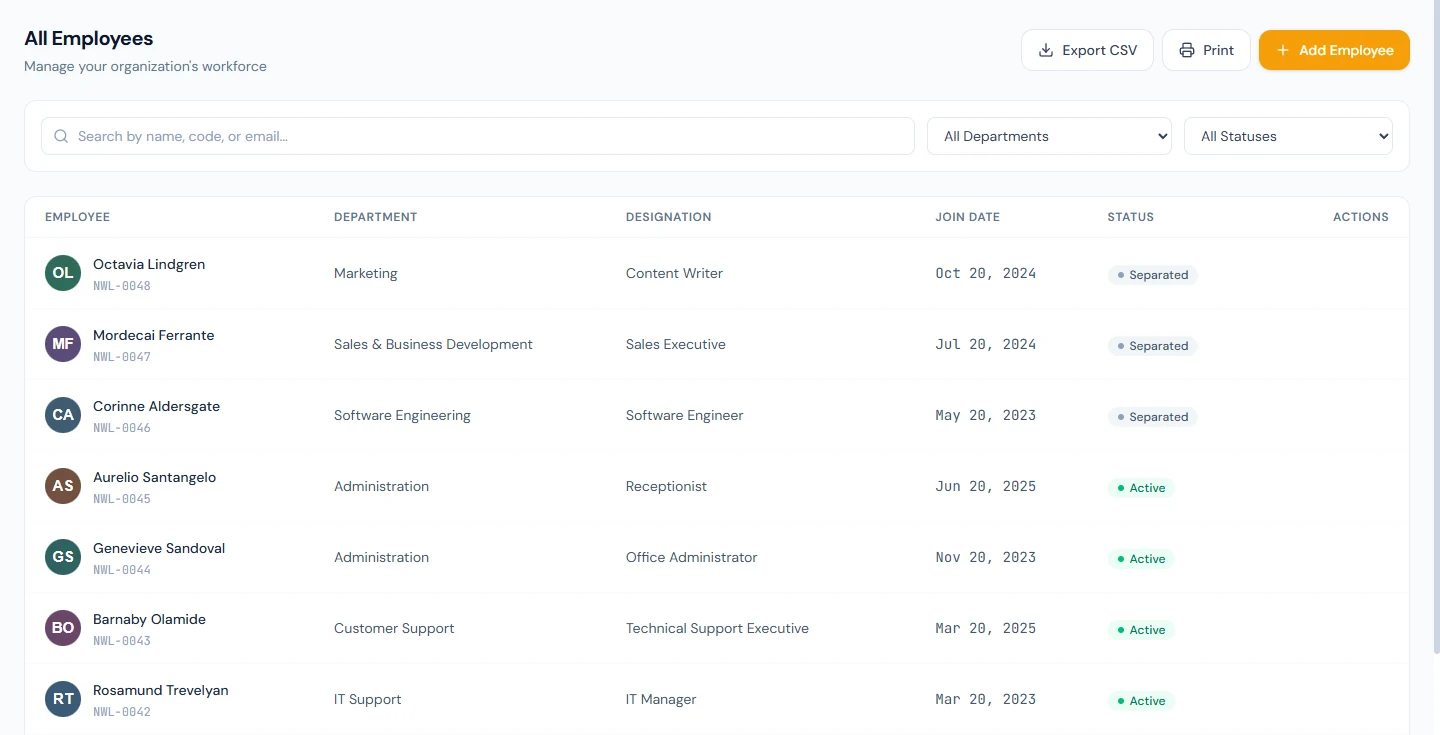Click Separated status badge for Corinne Aldersgate
This screenshot has width=1440, height=735.
click(1152, 417)
